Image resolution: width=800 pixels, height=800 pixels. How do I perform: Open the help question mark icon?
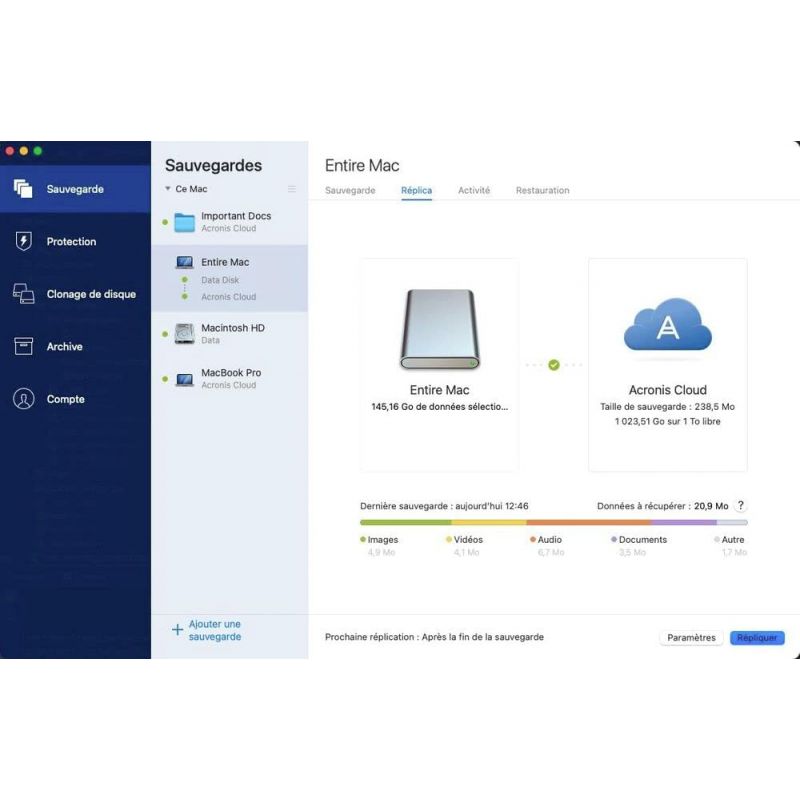(740, 506)
